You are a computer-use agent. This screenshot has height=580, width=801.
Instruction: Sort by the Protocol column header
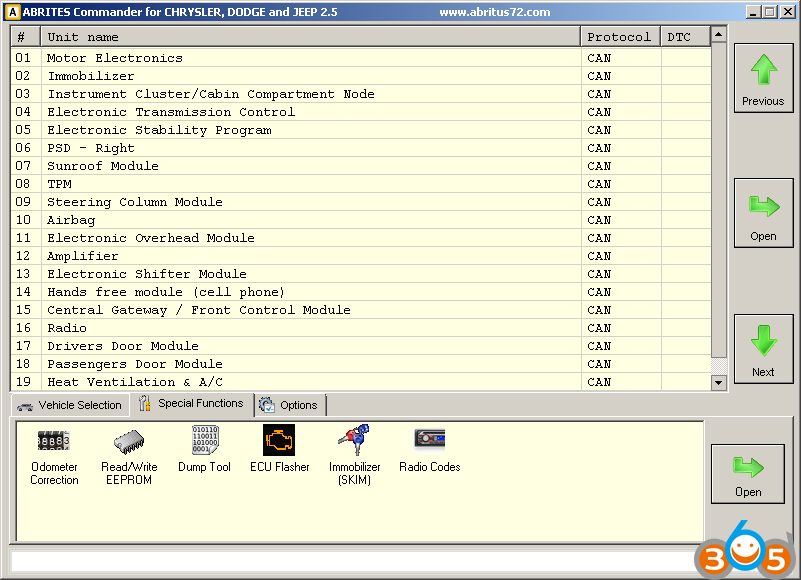point(619,37)
